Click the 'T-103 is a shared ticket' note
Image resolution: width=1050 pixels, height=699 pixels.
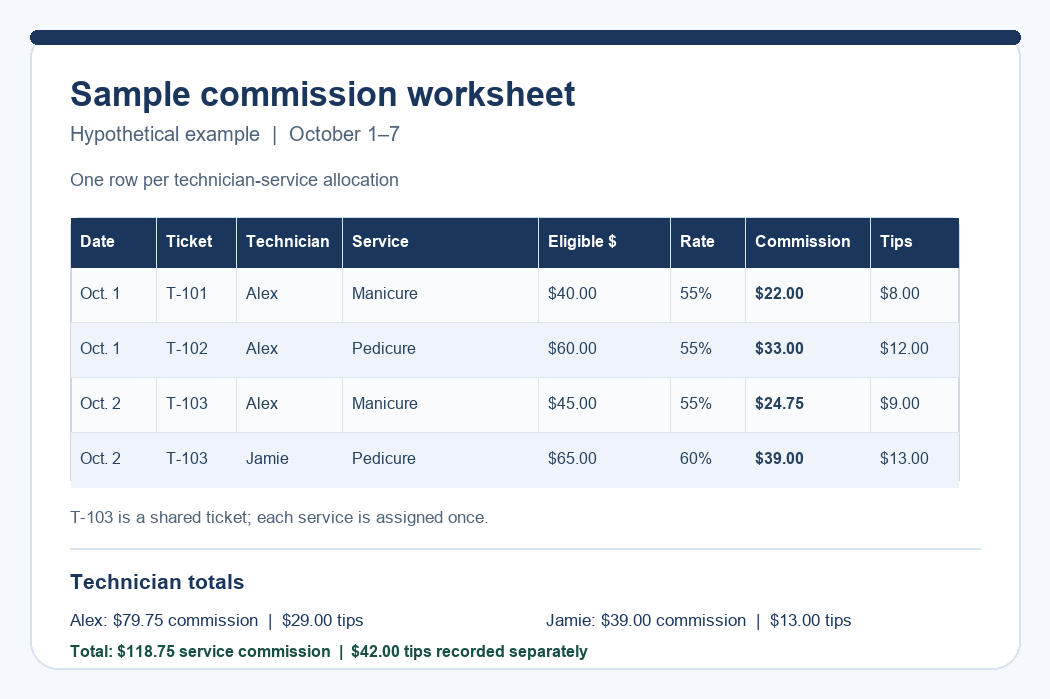[279, 518]
